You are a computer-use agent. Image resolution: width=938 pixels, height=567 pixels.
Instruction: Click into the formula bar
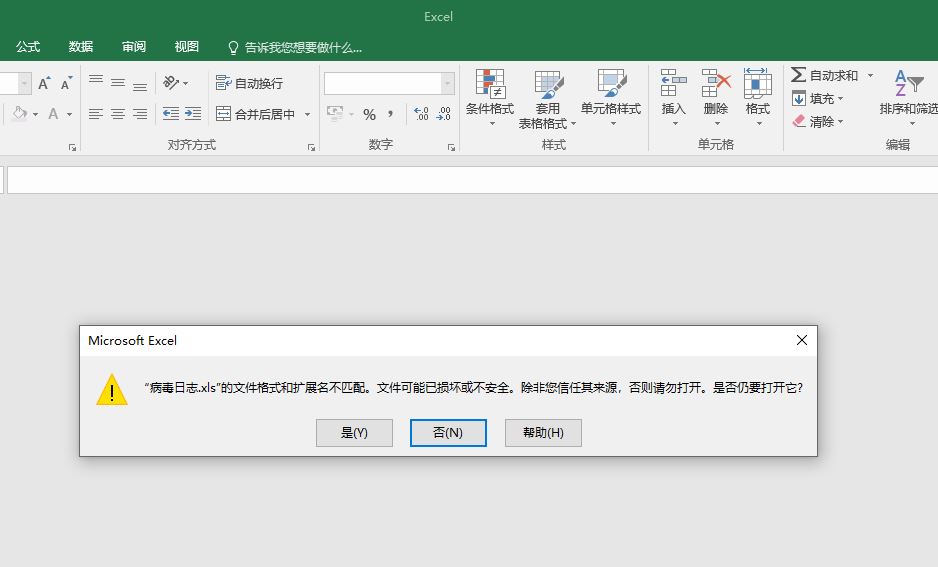pos(473,180)
